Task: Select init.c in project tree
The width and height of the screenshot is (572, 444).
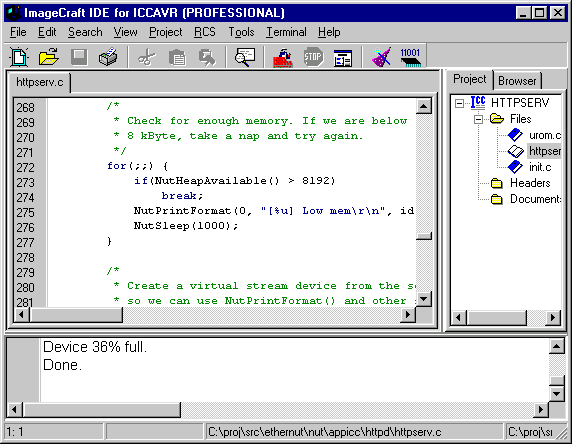Action: pyautogui.click(x=540, y=167)
